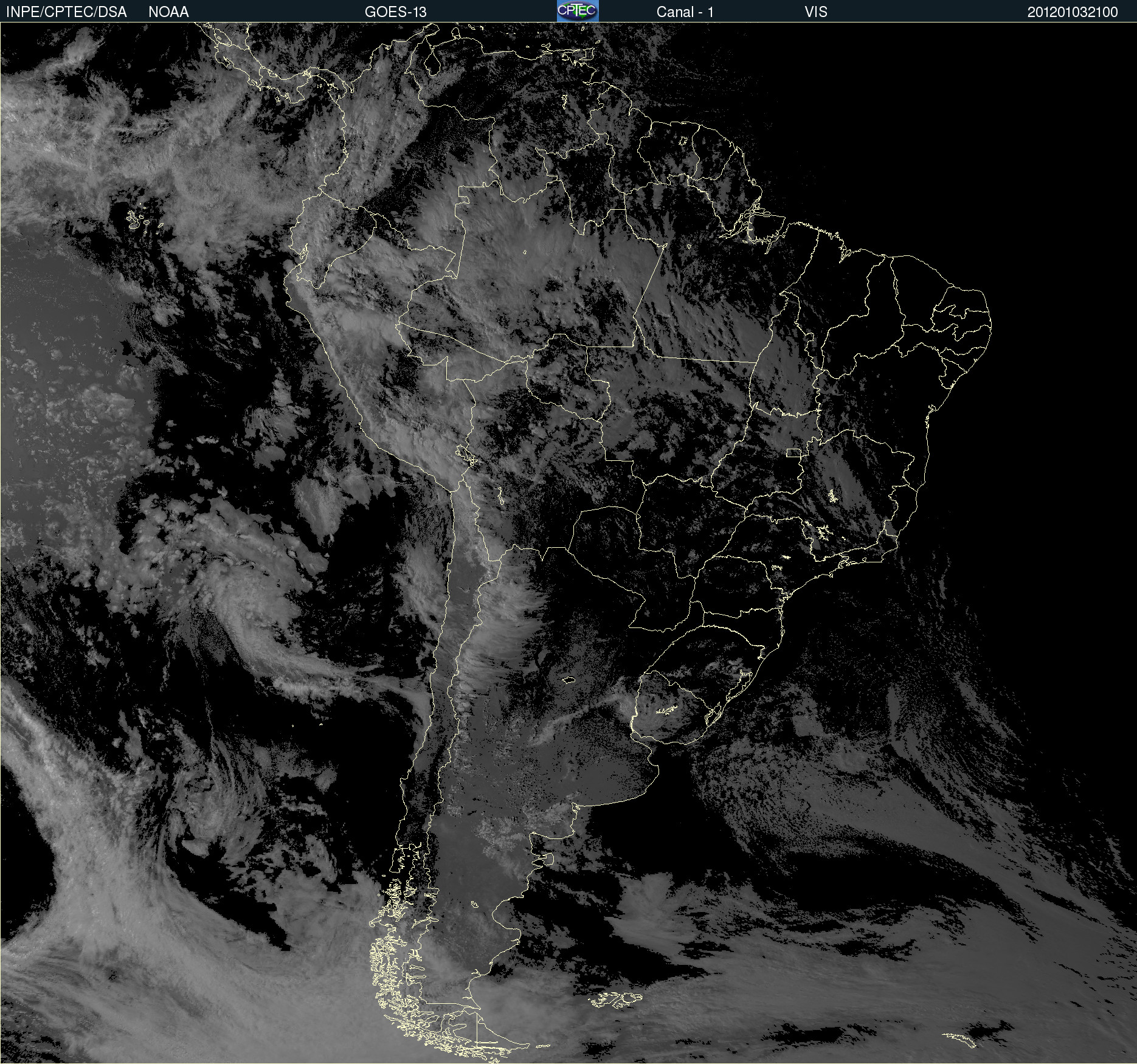The width and height of the screenshot is (1137, 1064).
Task: Click the INPE/CPTEC/DSA header label
Action: pyautogui.click(x=66, y=12)
